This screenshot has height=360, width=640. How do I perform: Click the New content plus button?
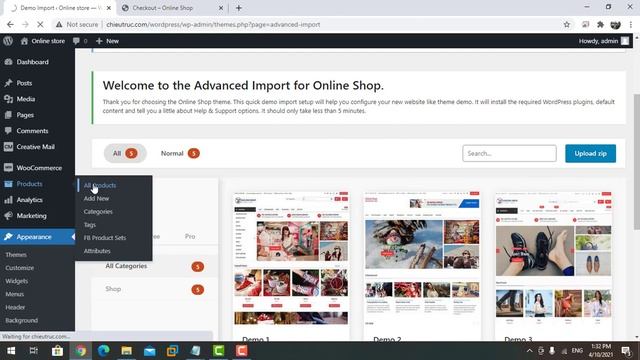pyautogui.click(x=107, y=41)
